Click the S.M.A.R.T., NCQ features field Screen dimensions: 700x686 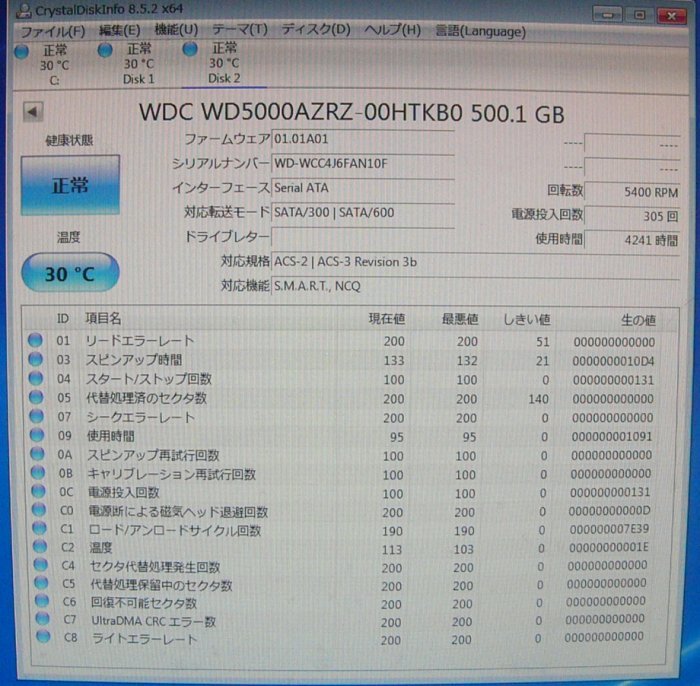[475, 286]
